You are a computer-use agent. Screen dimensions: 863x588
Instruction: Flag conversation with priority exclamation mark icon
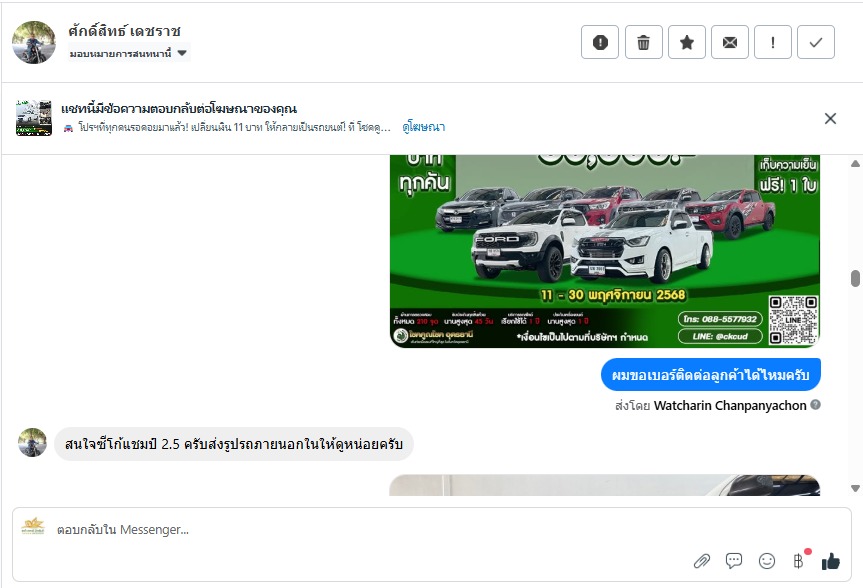[x=773, y=42]
